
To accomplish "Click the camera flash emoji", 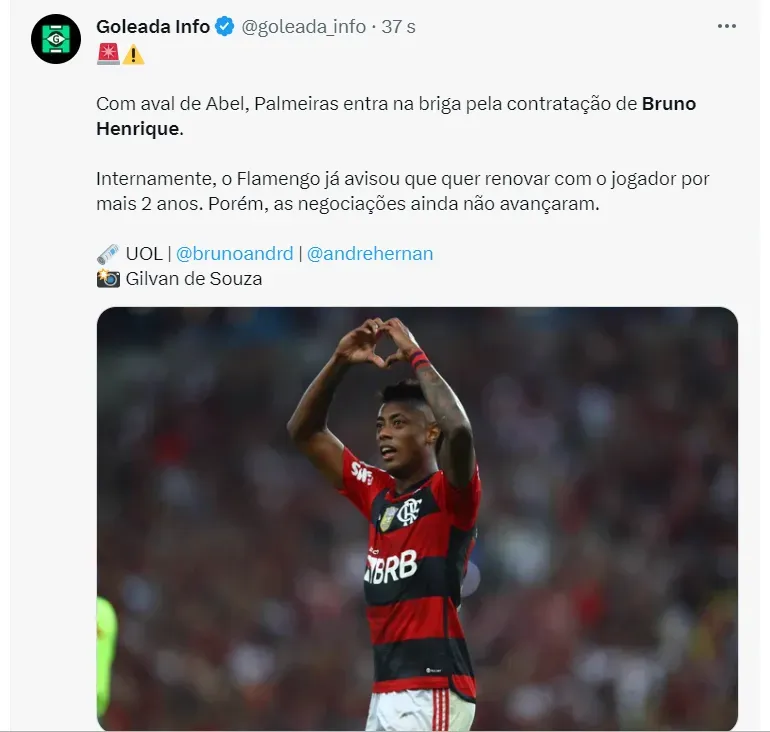I will click(108, 278).
